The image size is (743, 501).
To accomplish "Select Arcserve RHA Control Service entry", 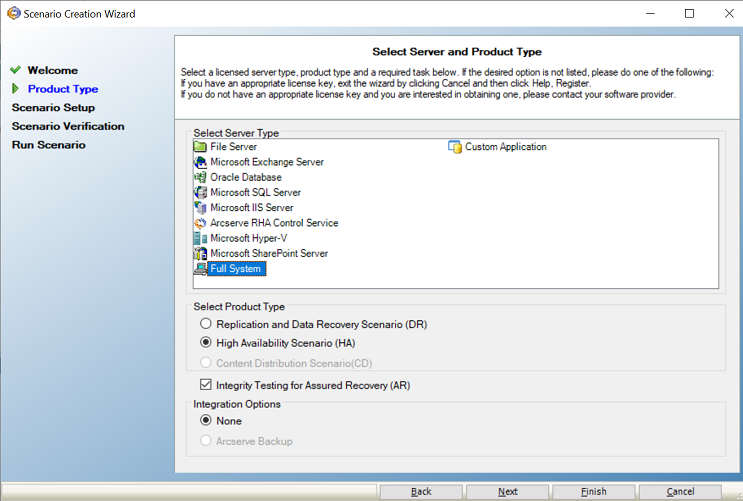I will (274, 223).
